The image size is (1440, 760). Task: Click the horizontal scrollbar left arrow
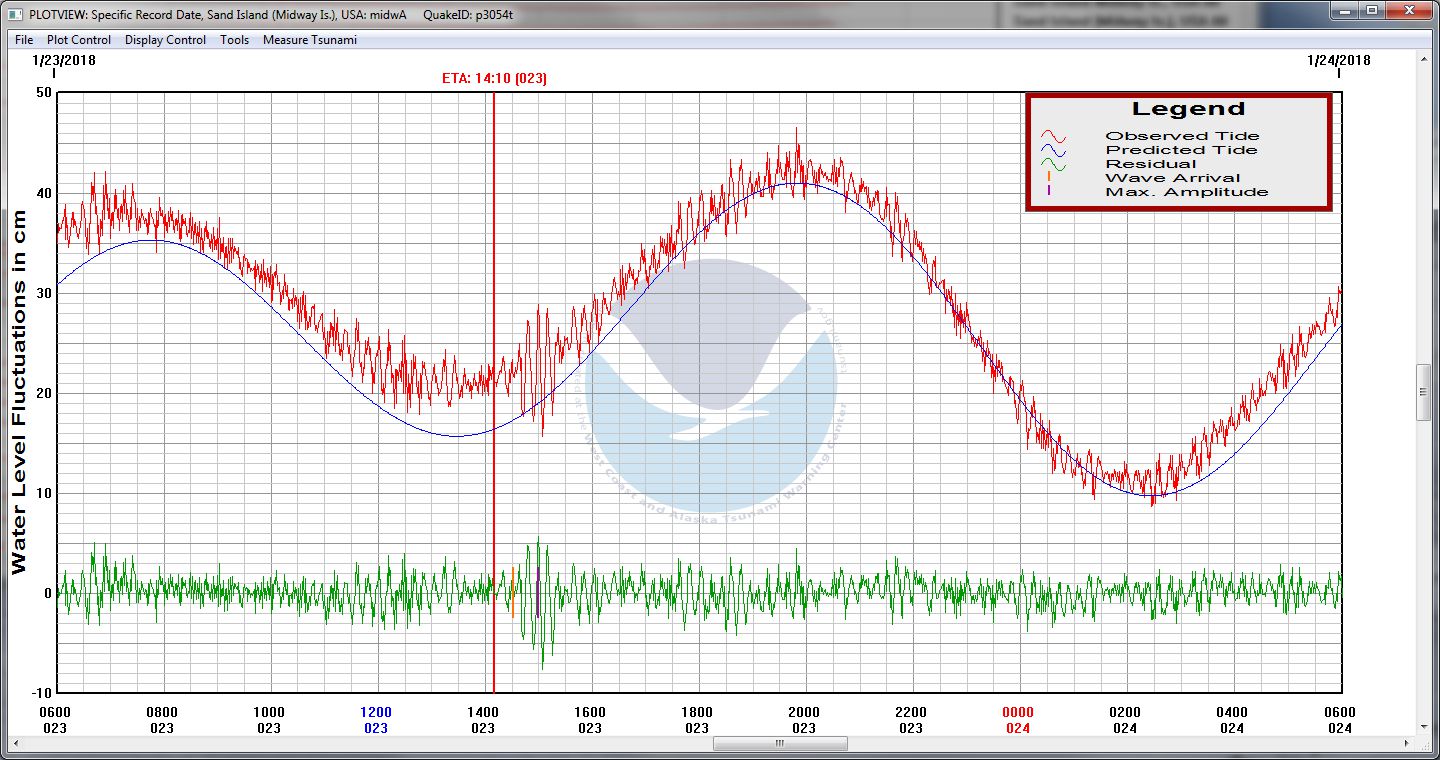[8, 744]
